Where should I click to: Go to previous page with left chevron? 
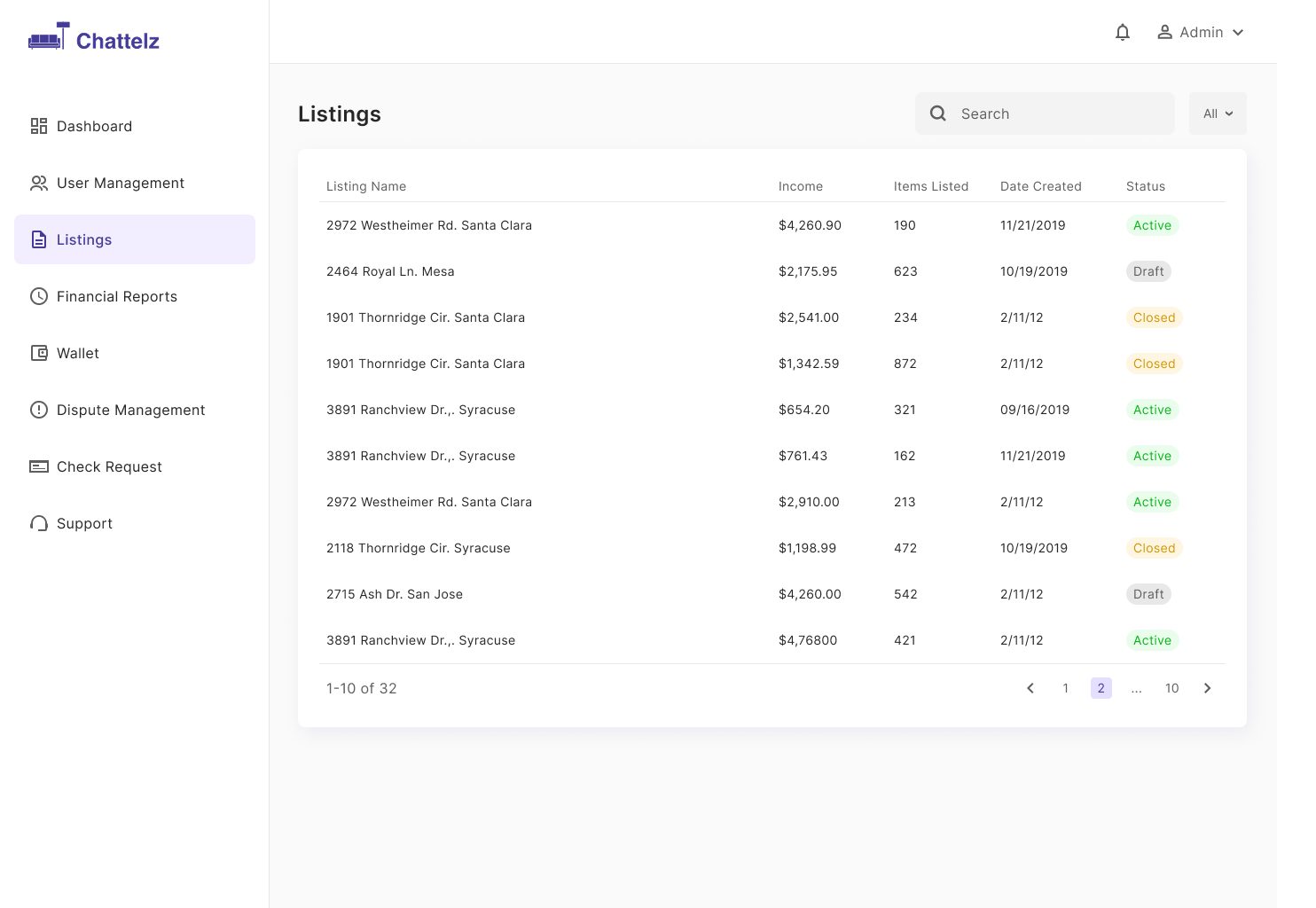pos(1030,688)
